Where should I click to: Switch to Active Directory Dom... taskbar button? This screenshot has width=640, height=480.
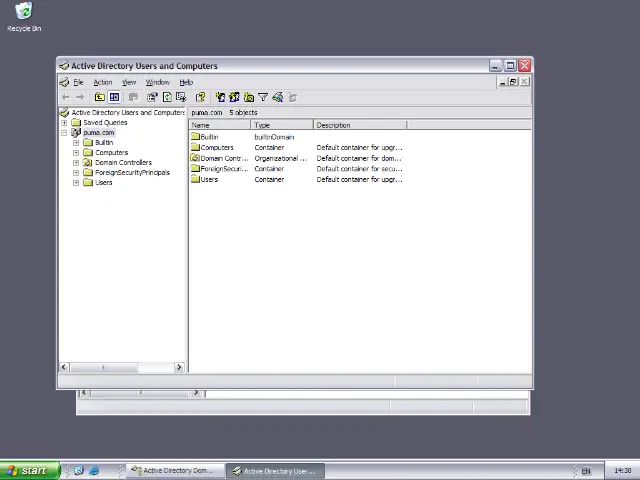(x=176, y=471)
